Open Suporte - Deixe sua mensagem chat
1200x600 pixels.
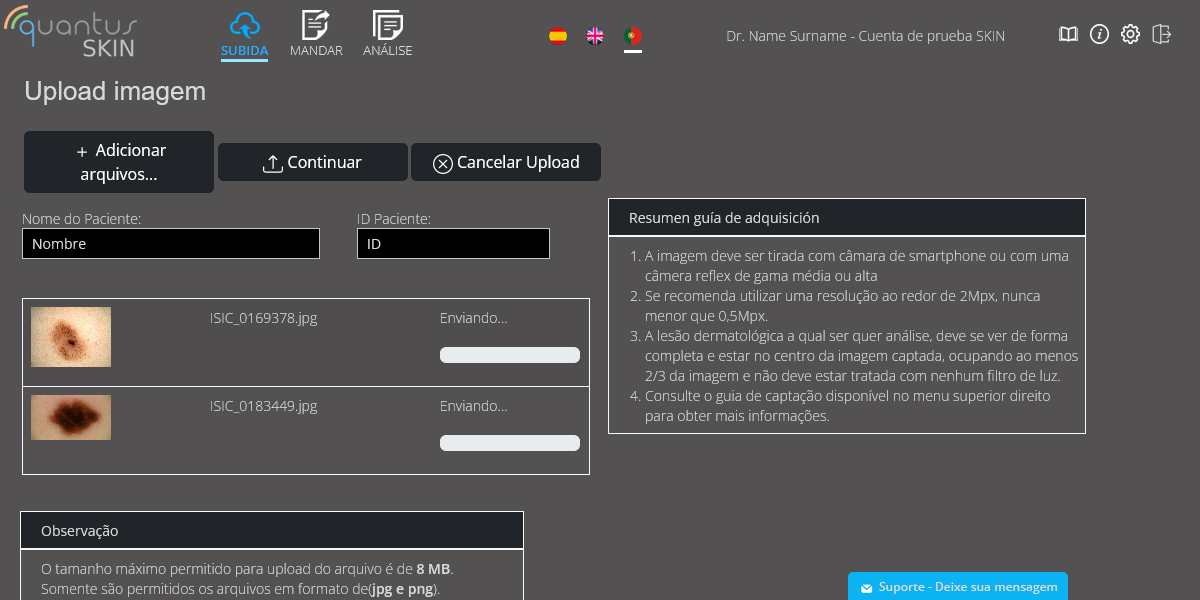click(958, 587)
